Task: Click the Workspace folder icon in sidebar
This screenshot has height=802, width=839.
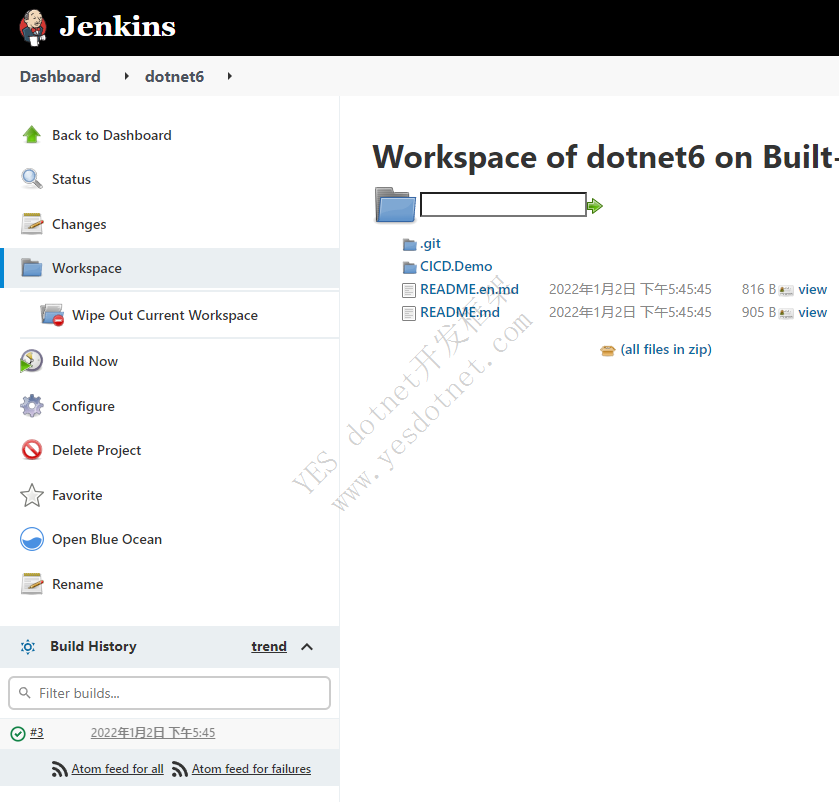Action: pos(32,268)
